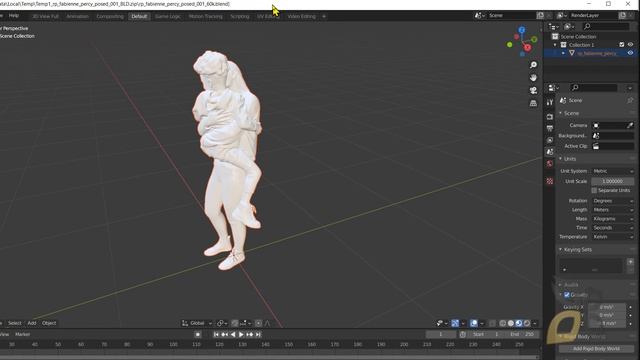The height and width of the screenshot is (360, 640).
Task: Jump to timeline start frame
Action: (216, 335)
